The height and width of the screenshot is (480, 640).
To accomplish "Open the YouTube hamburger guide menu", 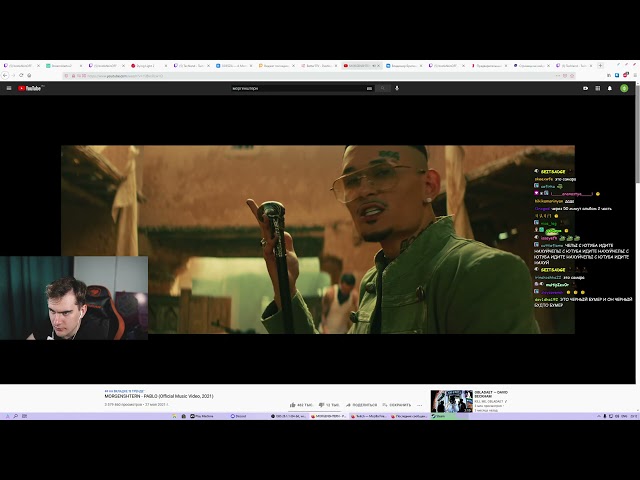I will coord(9,88).
